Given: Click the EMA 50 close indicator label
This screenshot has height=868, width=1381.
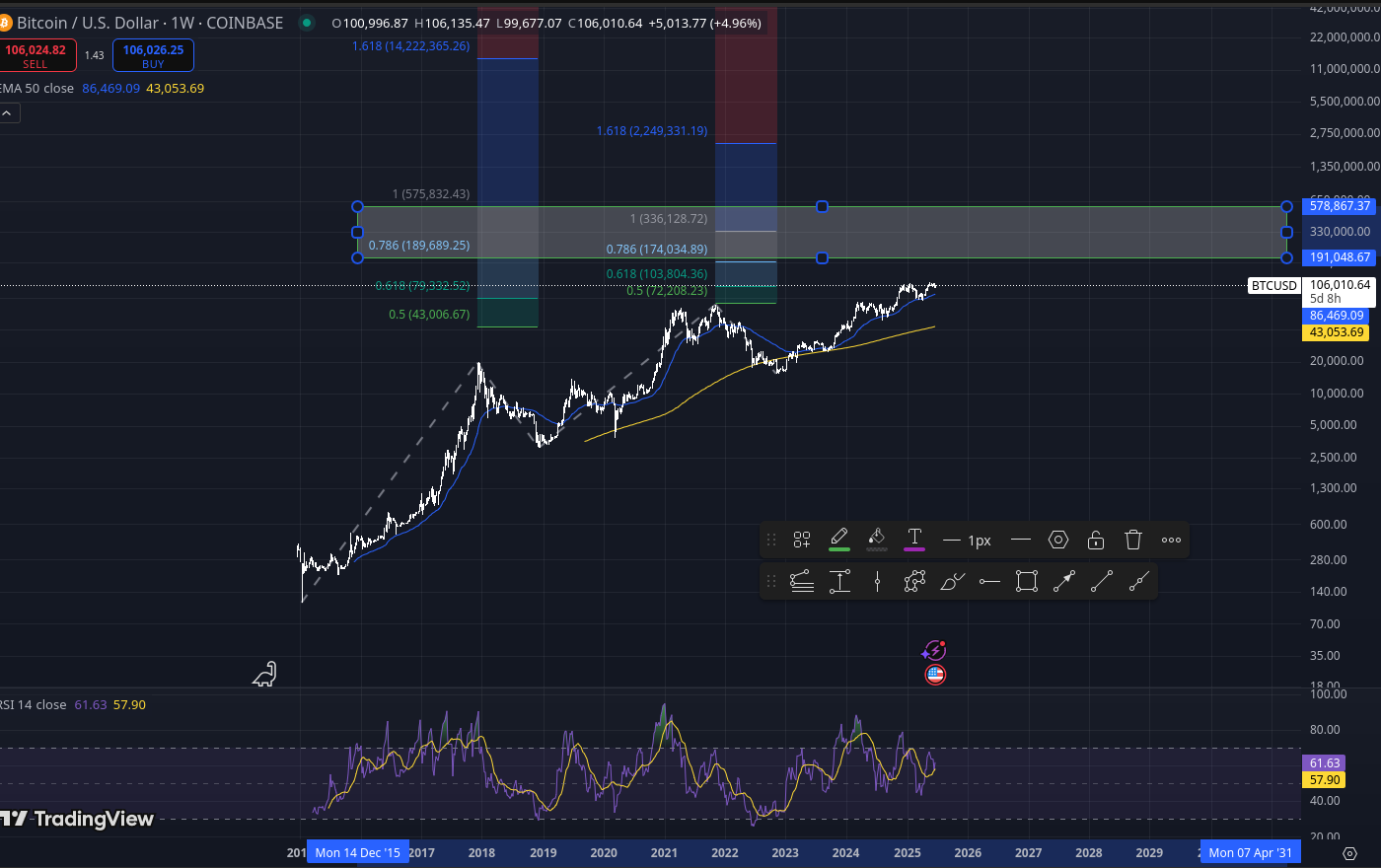Looking at the screenshot, I should [36, 88].
